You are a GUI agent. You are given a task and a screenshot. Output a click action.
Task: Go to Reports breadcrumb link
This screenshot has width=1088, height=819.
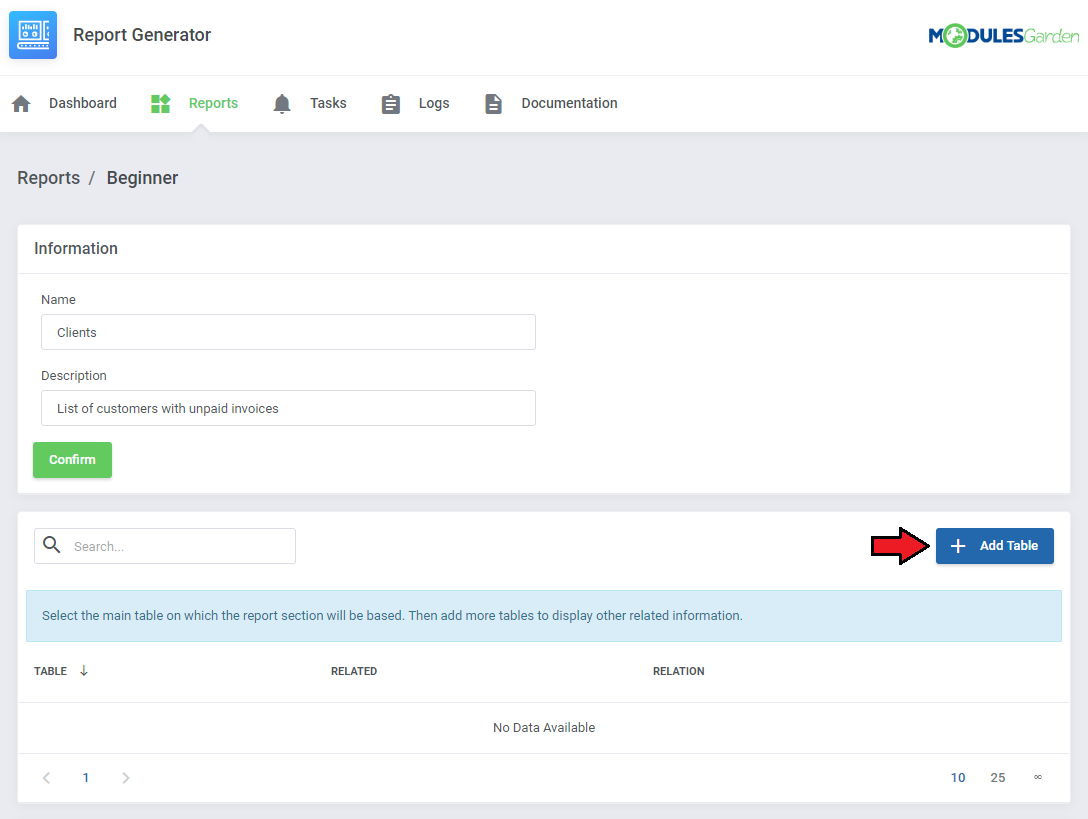pos(49,178)
